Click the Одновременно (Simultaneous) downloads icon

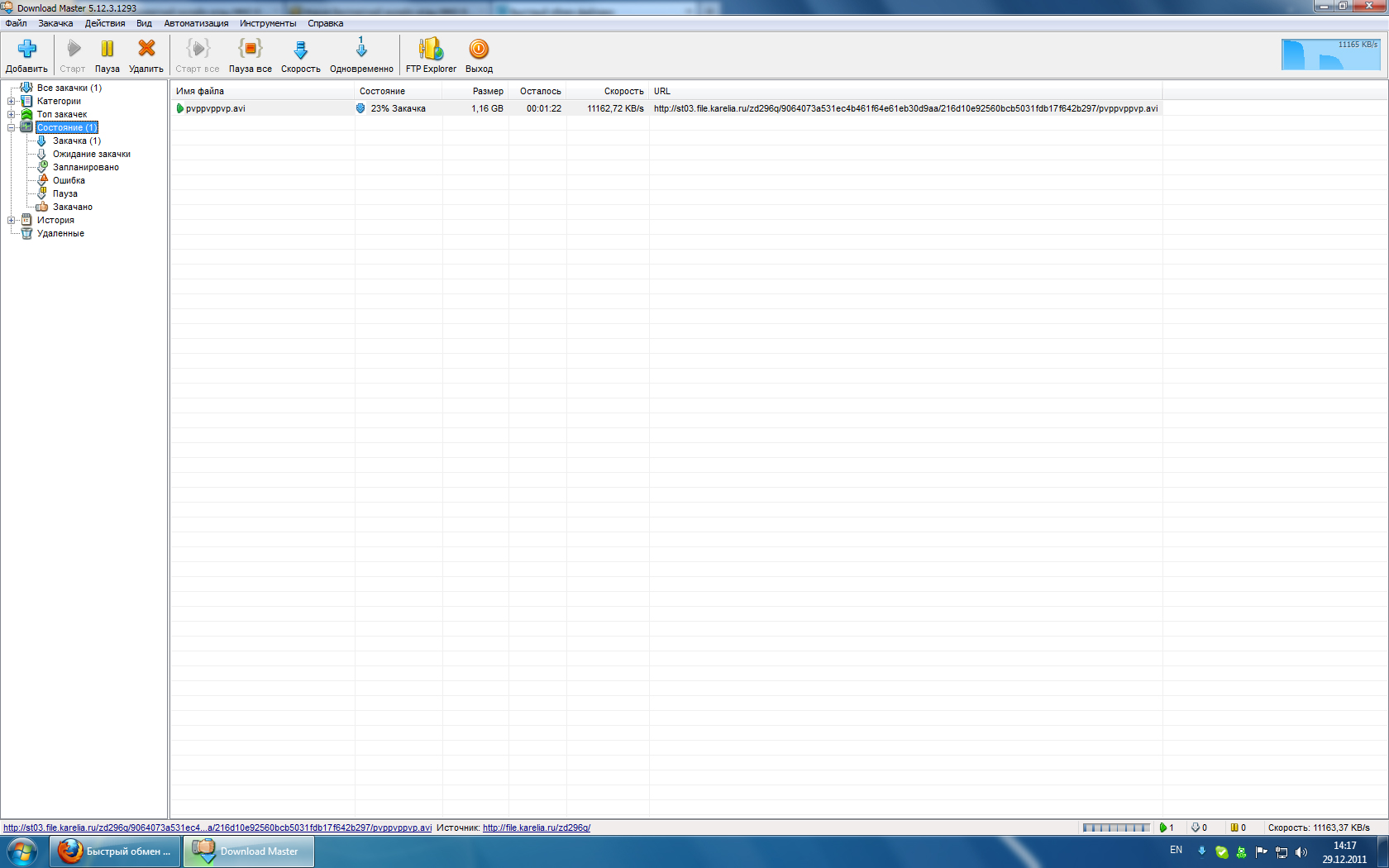[x=361, y=50]
